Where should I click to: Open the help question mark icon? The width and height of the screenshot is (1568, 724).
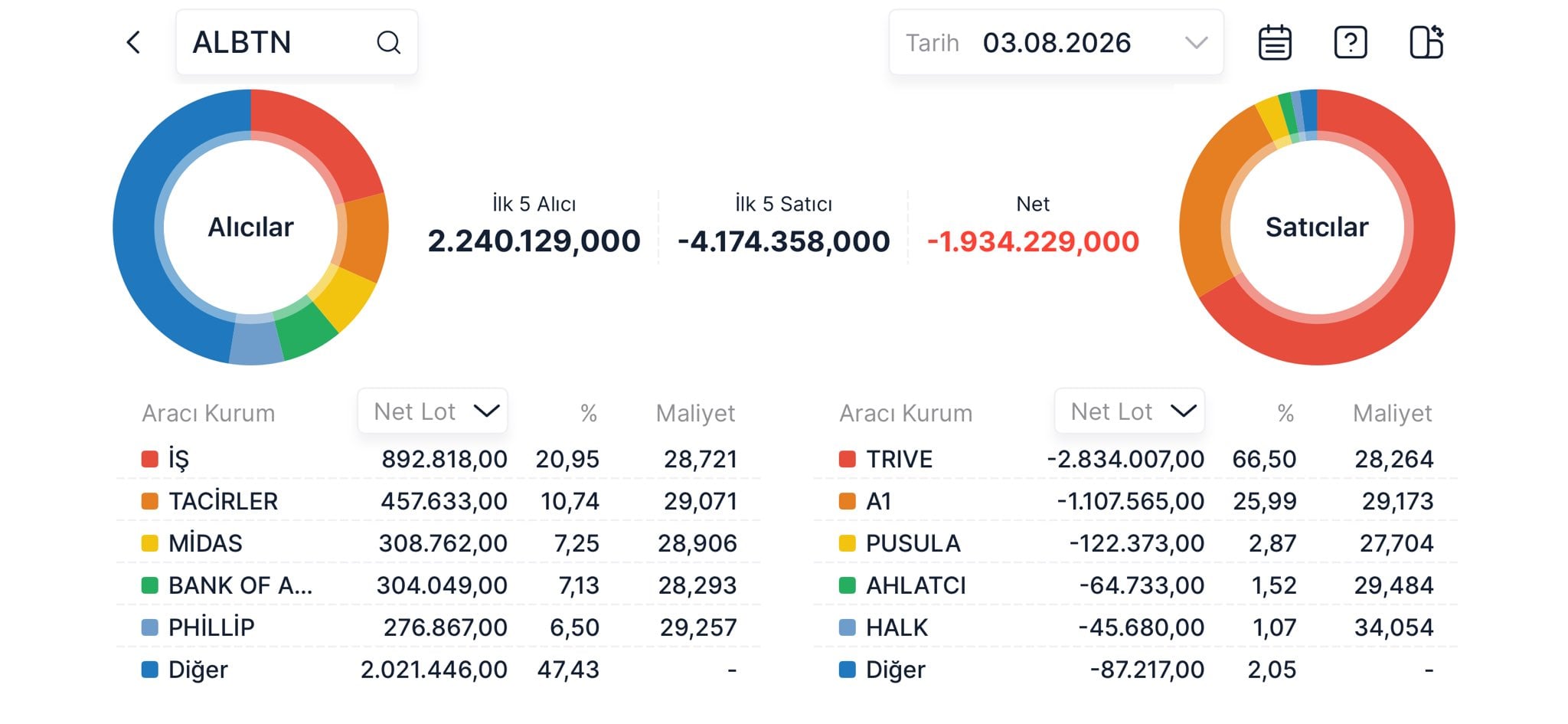(x=1351, y=42)
